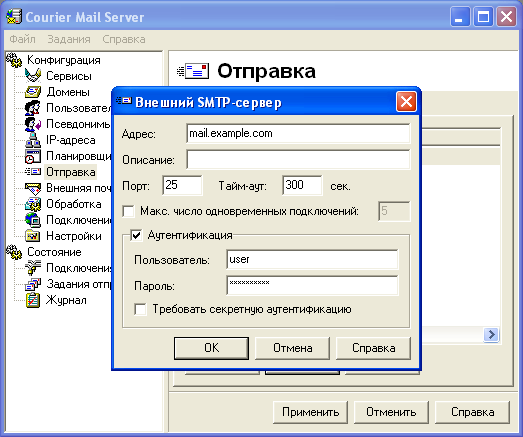Click the Обработка icon in tree

pyautogui.click(x=33, y=204)
